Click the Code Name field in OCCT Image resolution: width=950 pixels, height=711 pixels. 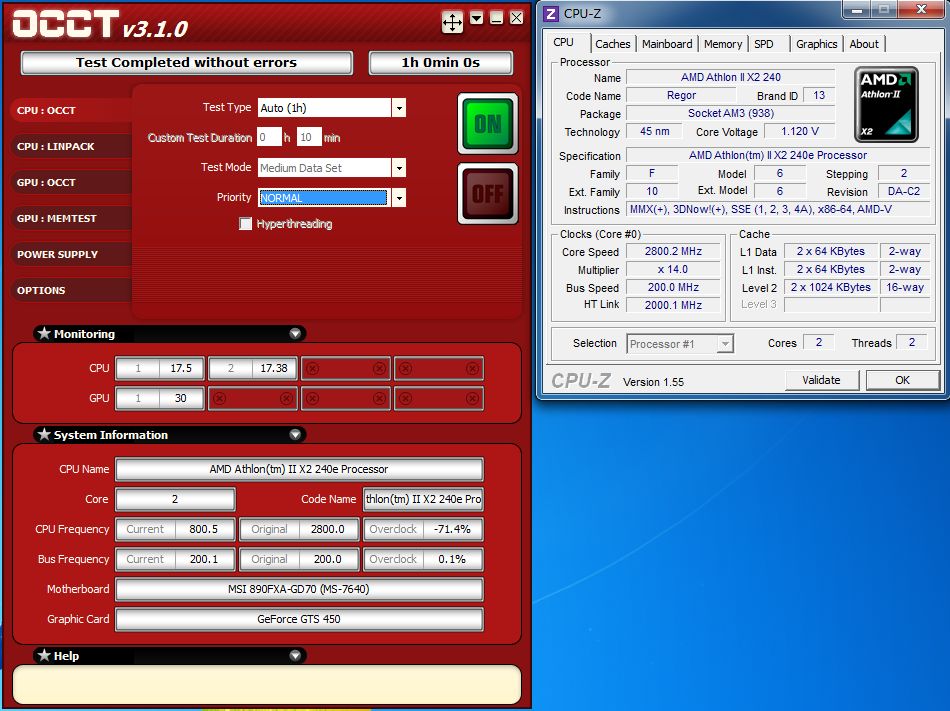(x=424, y=499)
